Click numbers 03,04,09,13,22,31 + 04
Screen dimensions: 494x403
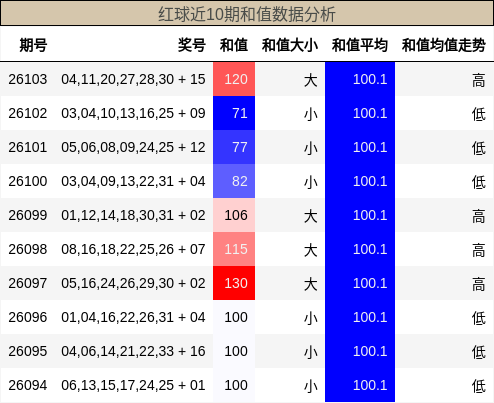[133, 181]
